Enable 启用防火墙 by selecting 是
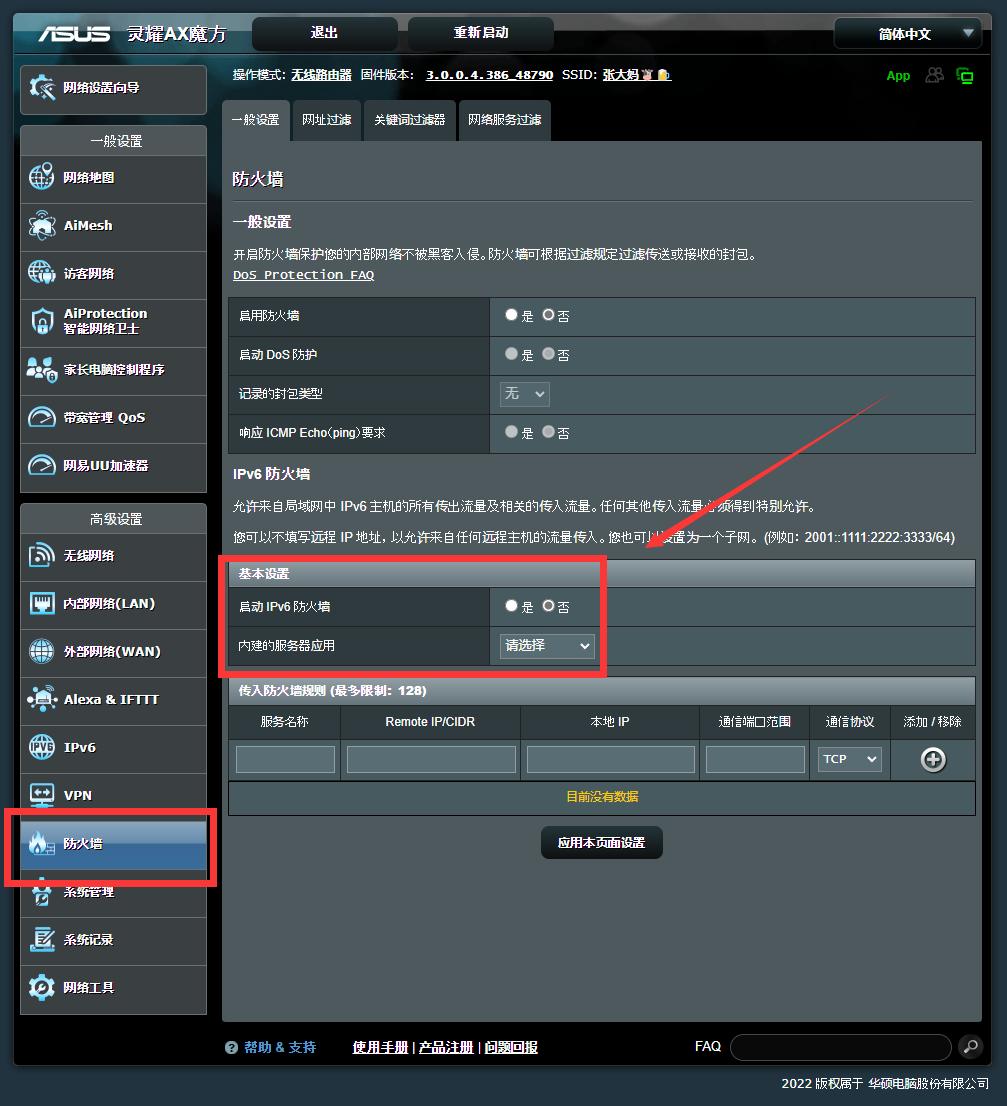This screenshot has height=1106, width=1007. pyautogui.click(x=510, y=315)
